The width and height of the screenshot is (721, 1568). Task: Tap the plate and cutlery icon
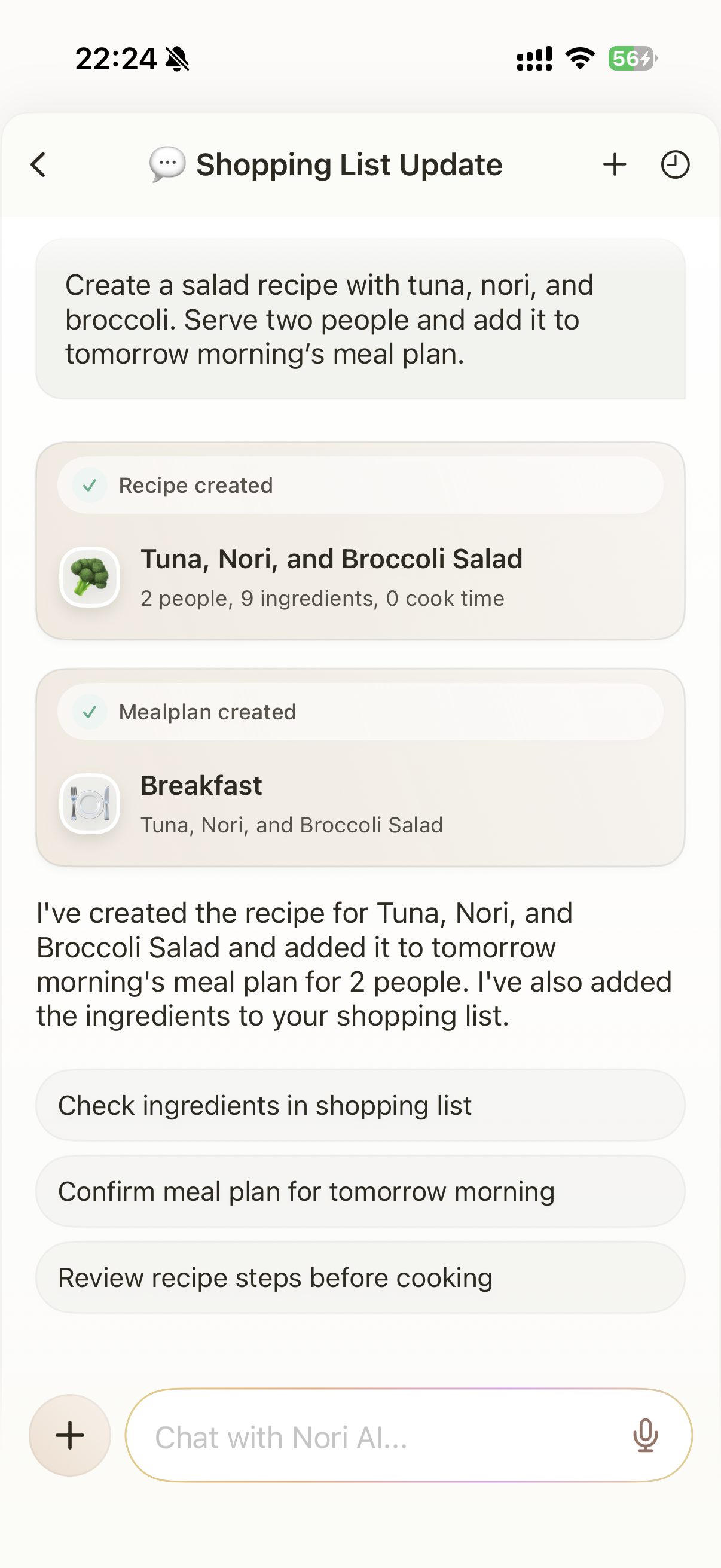pos(90,804)
